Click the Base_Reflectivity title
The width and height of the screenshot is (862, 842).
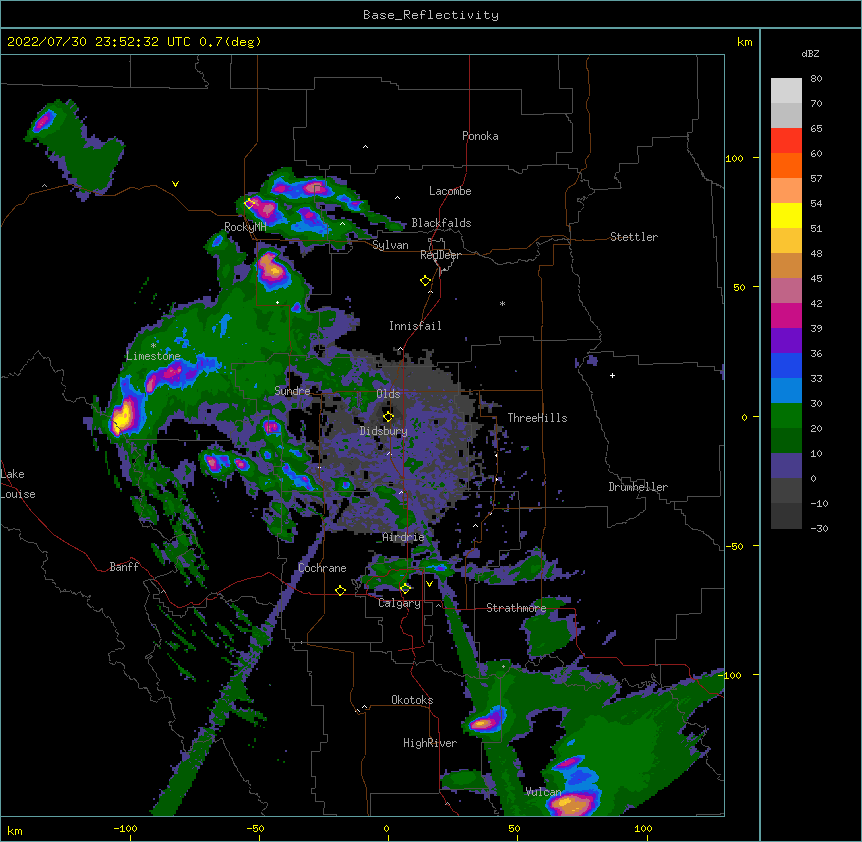[x=431, y=15]
